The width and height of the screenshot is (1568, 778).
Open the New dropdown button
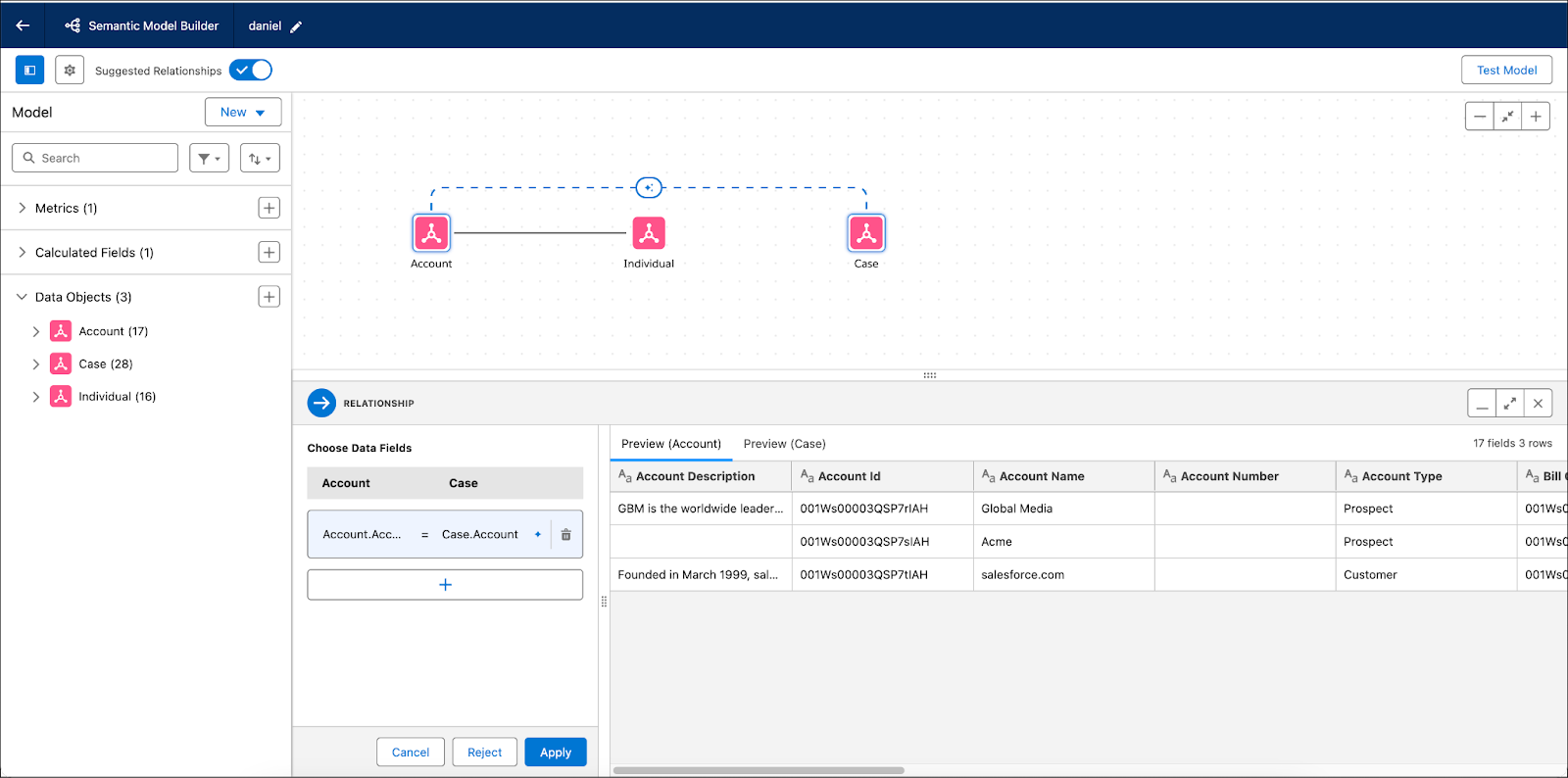pos(243,112)
